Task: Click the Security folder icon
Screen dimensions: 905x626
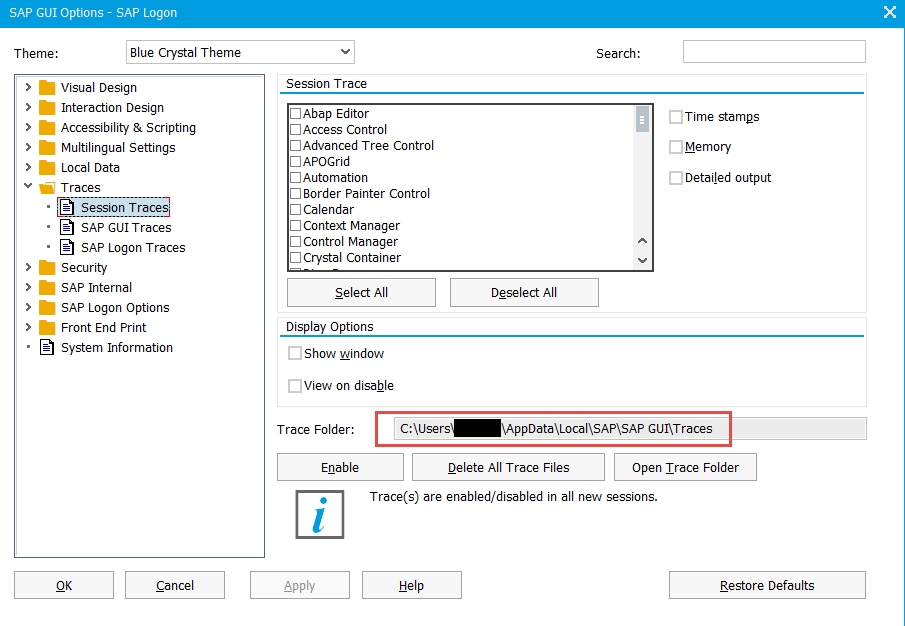Action: pos(47,268)
